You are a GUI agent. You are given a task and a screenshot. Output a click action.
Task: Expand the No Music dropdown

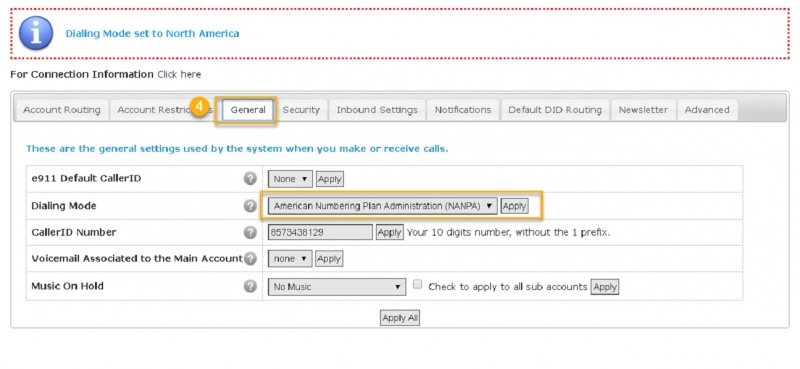337,287
